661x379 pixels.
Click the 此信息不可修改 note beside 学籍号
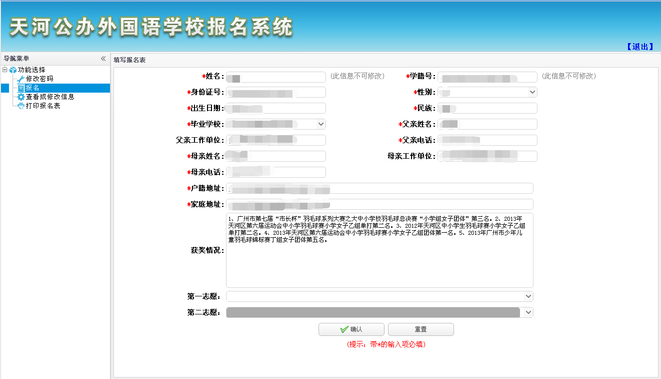pyautogui.click(x=569, y=76)
